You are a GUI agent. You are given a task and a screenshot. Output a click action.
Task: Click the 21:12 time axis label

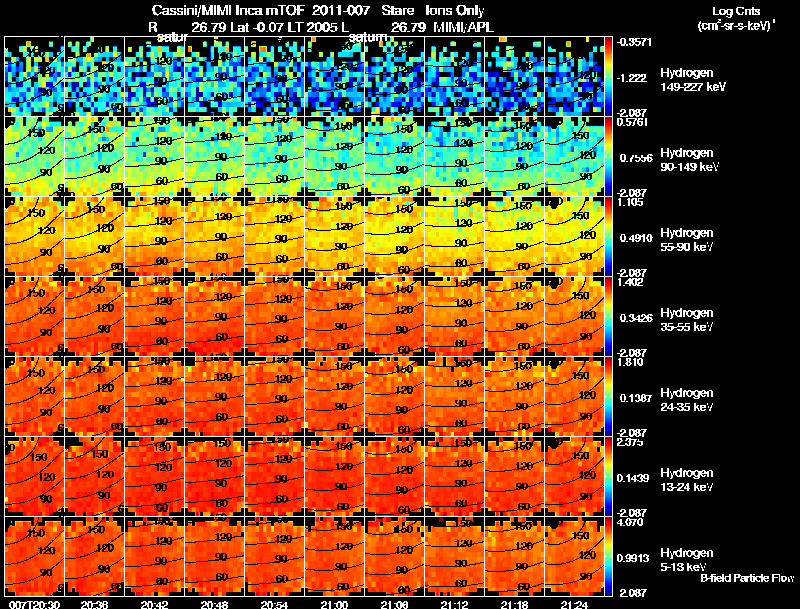(x=455, y=604)
